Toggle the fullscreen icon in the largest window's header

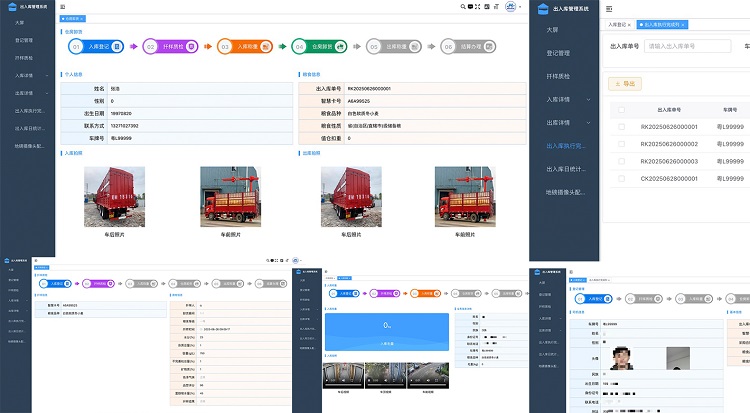tap(477, 7)
